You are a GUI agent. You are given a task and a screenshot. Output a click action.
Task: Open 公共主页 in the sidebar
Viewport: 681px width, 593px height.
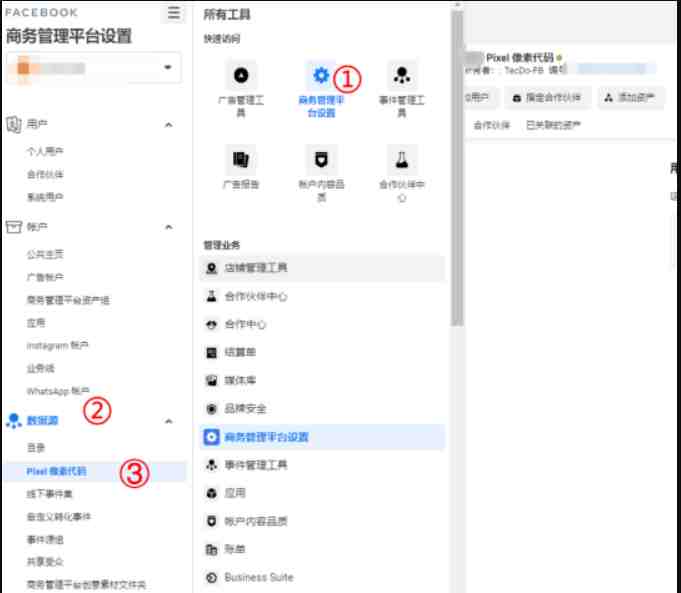coord(45,254)
